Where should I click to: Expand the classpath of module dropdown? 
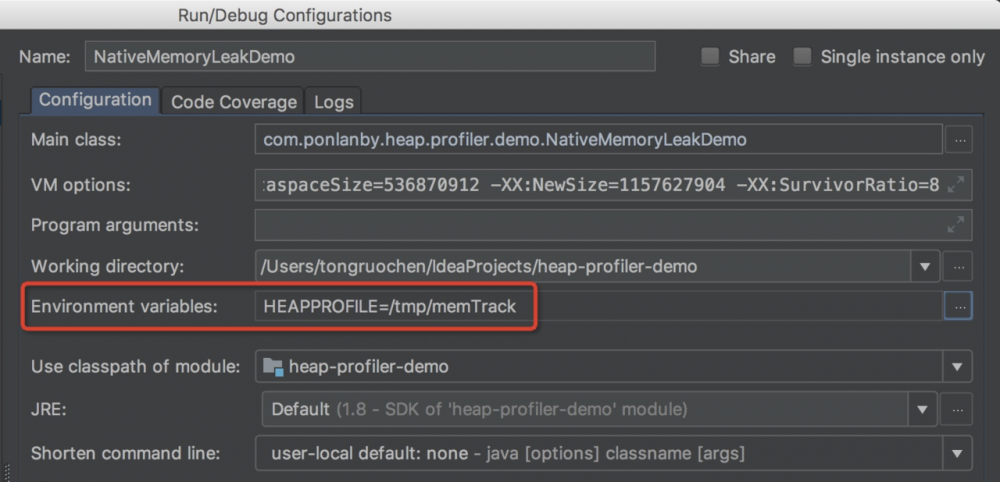957,367
